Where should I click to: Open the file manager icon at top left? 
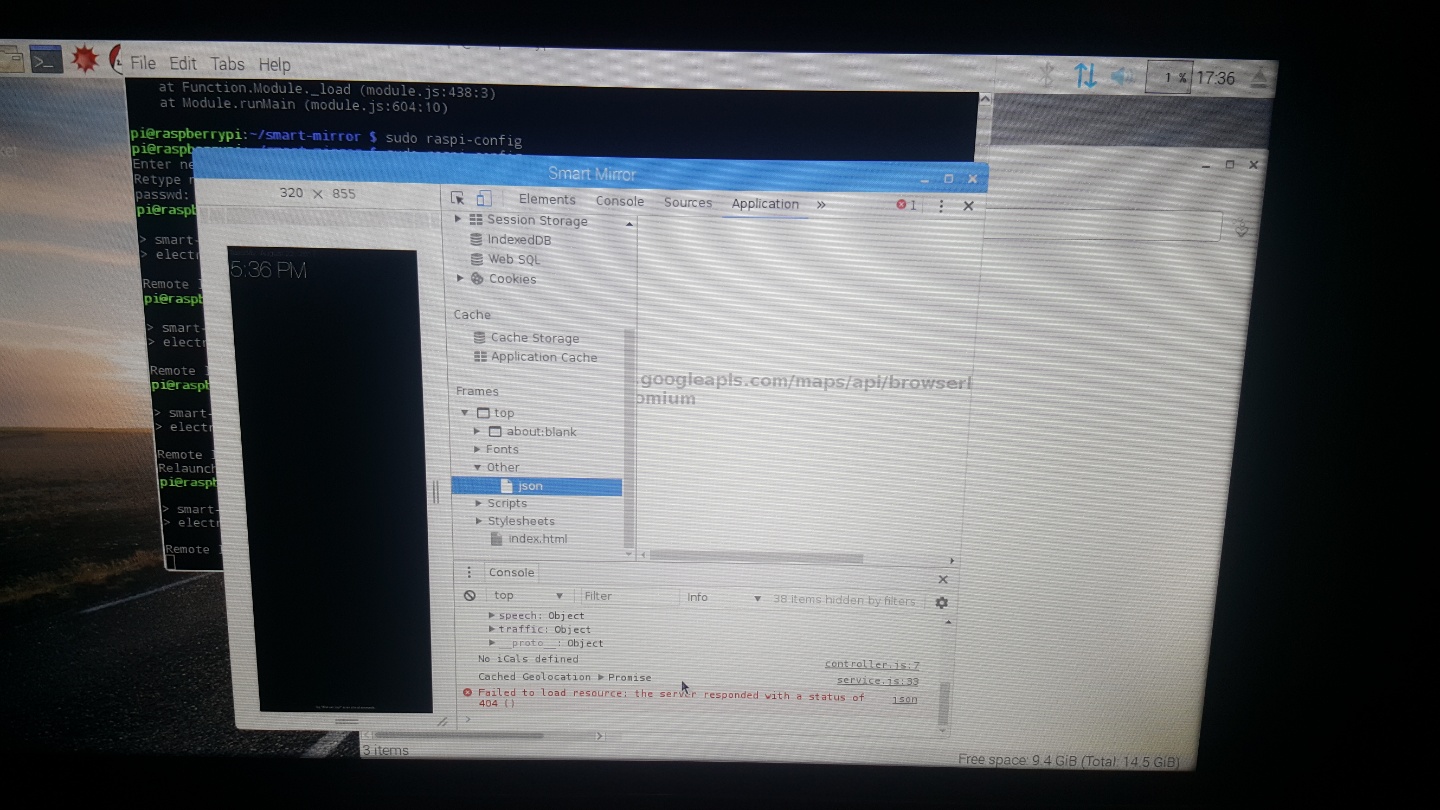click(x=11, y=59)
